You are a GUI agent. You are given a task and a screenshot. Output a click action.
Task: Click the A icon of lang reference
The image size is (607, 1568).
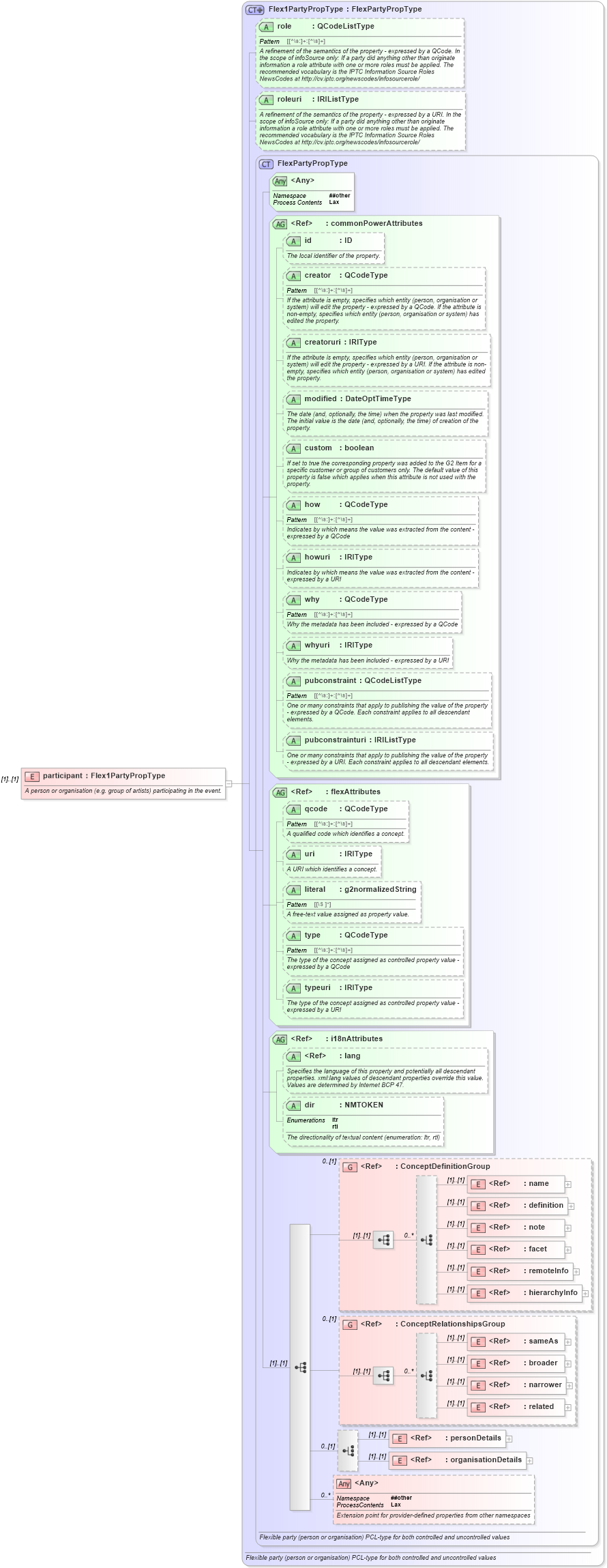tap(293, 1056)
